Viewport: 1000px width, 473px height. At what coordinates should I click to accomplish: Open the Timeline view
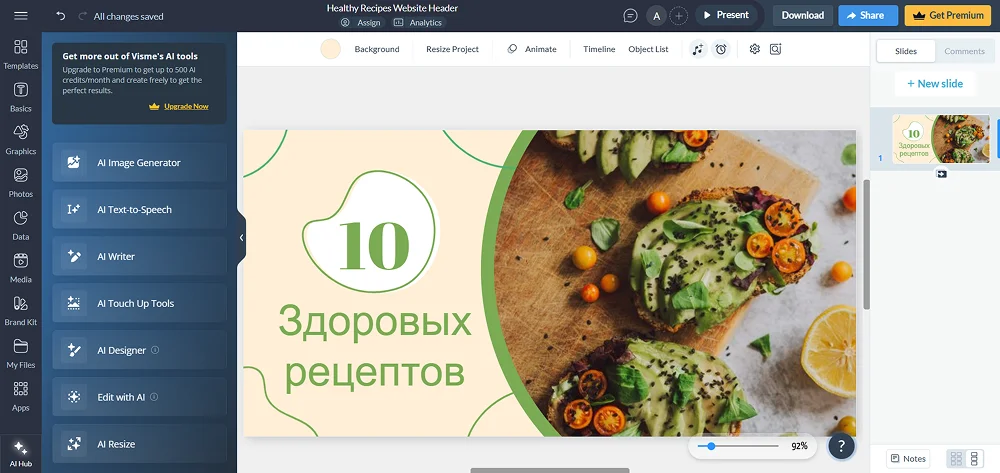click(599, 49)
